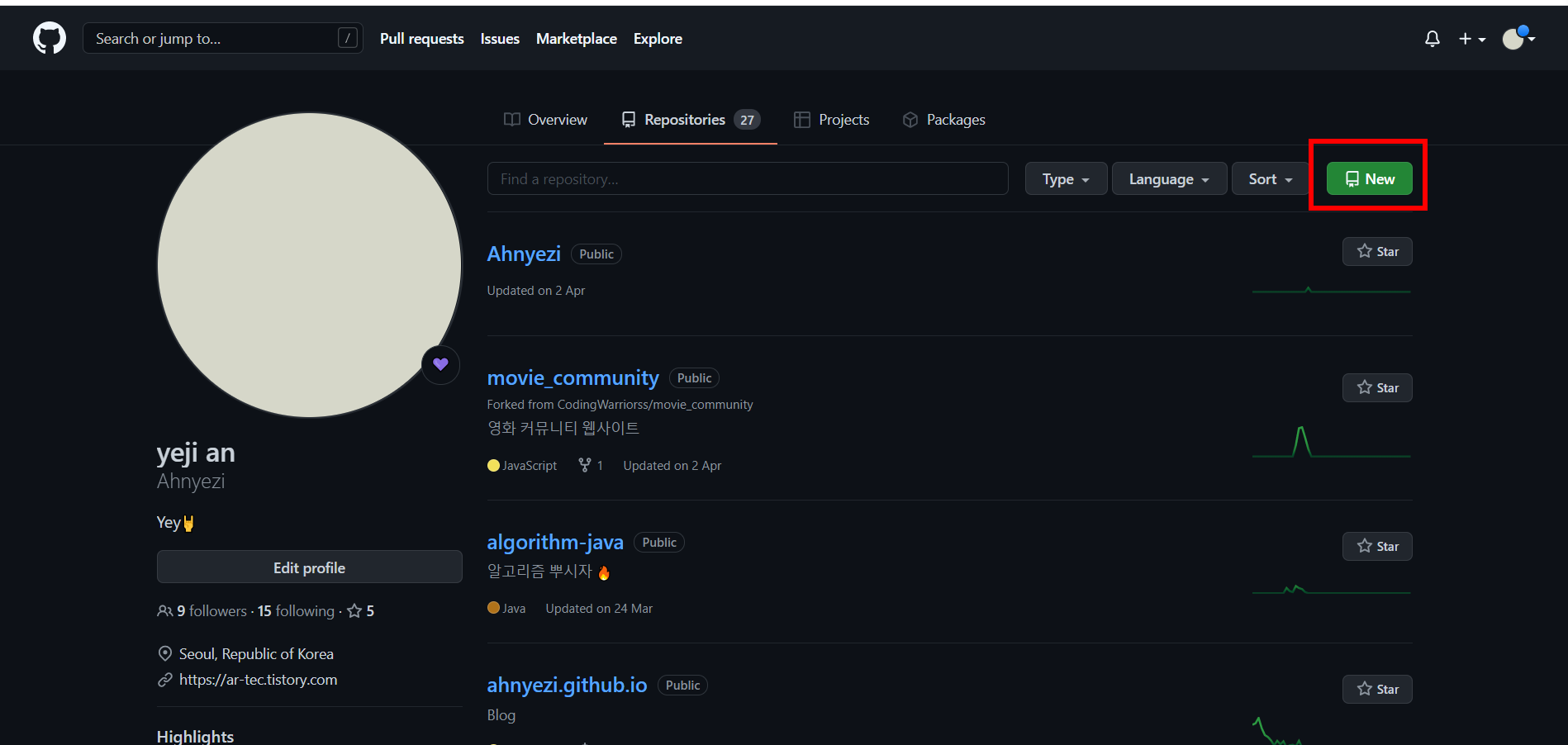Click the Highlights heading

(x=195, y=736)
